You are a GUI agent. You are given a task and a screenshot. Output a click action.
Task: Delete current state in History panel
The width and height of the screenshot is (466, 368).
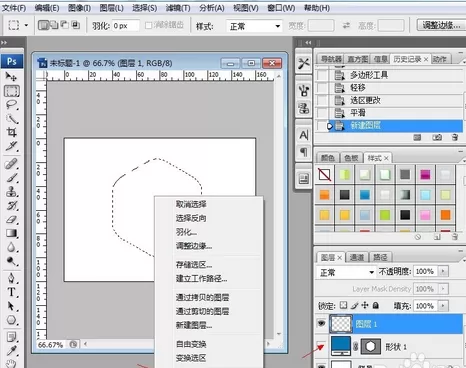[455, 137]
